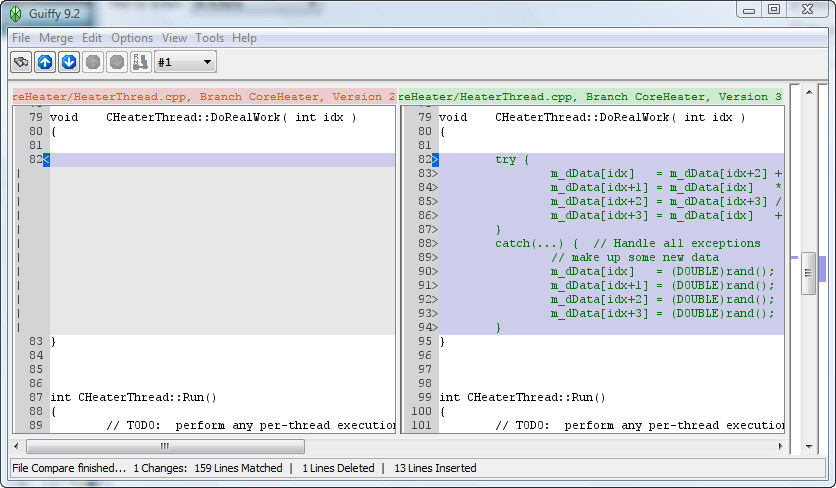Show the Help menu
This screenshot has height=488, width=836.
point(244,38)
